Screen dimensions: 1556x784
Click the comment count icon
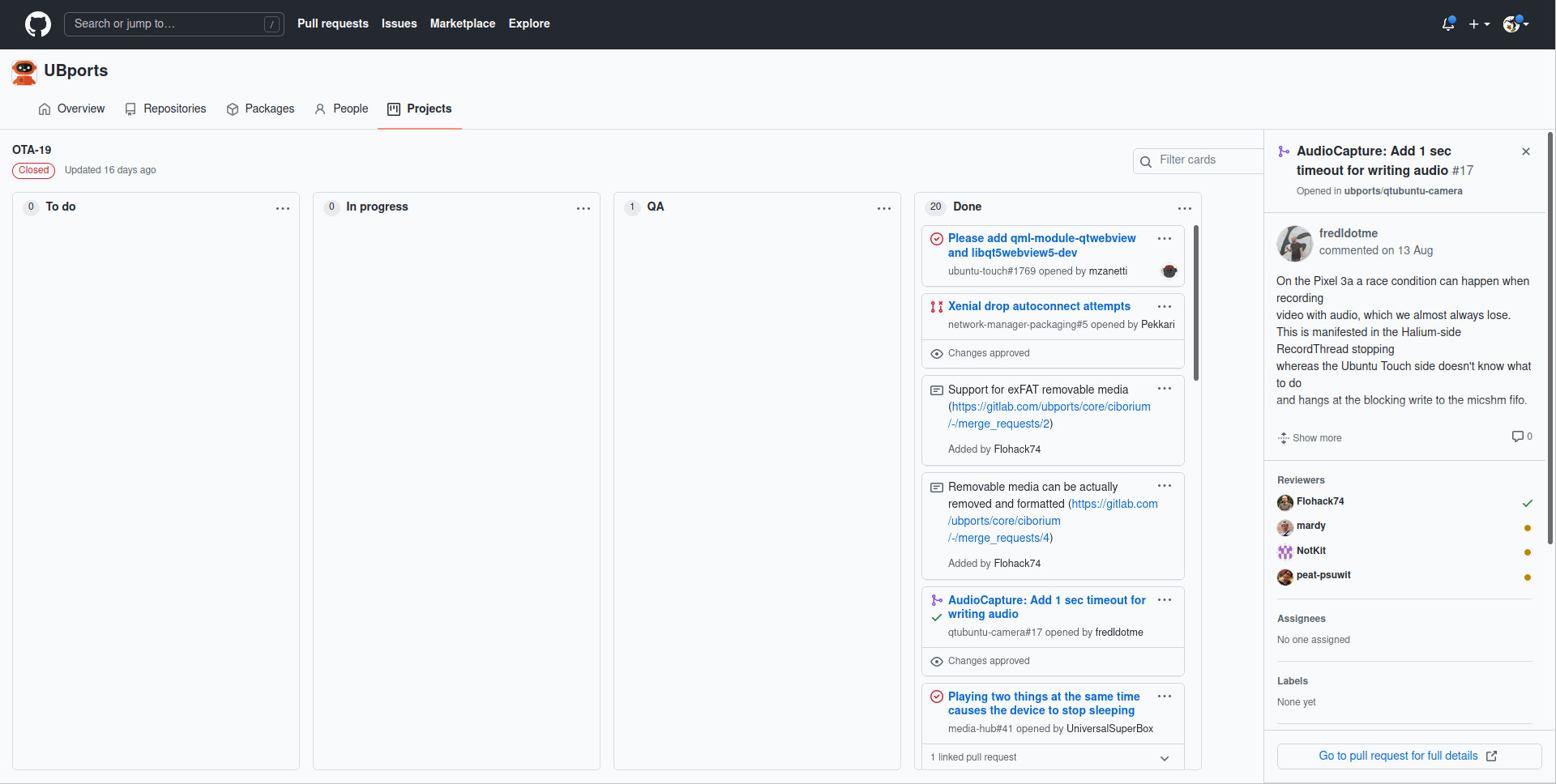(x=1518, y=437)
